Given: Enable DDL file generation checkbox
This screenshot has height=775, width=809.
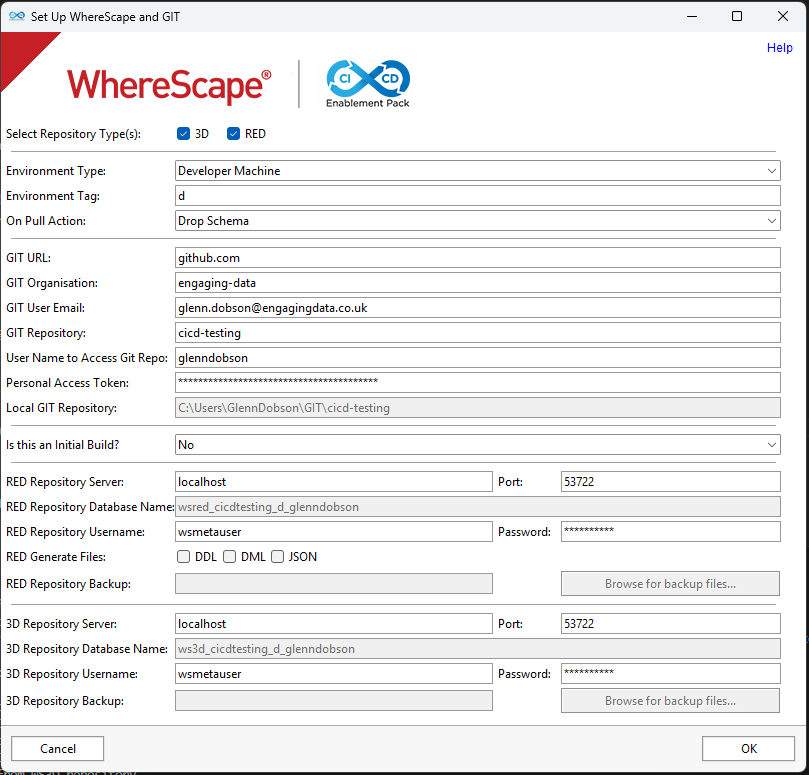Looking at the screenshot, I should [x=183, y=557].
